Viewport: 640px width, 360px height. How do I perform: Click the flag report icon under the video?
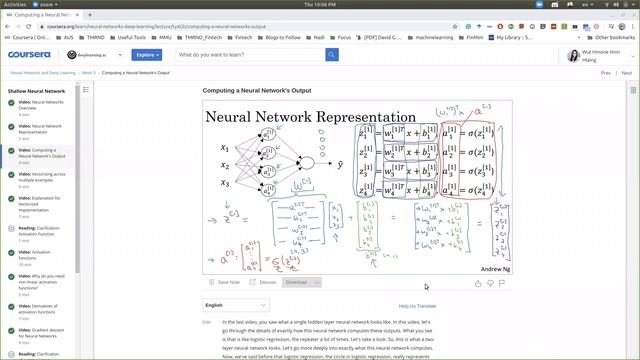pyautogui.click(x=502, y=283)
